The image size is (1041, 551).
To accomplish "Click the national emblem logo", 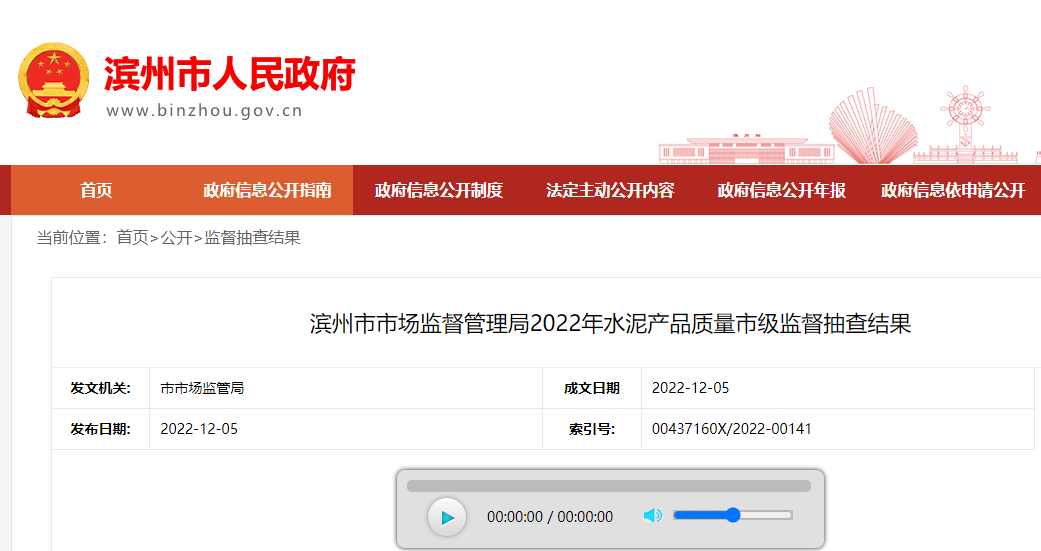I will pyautogui.click(x=53, y=81).
